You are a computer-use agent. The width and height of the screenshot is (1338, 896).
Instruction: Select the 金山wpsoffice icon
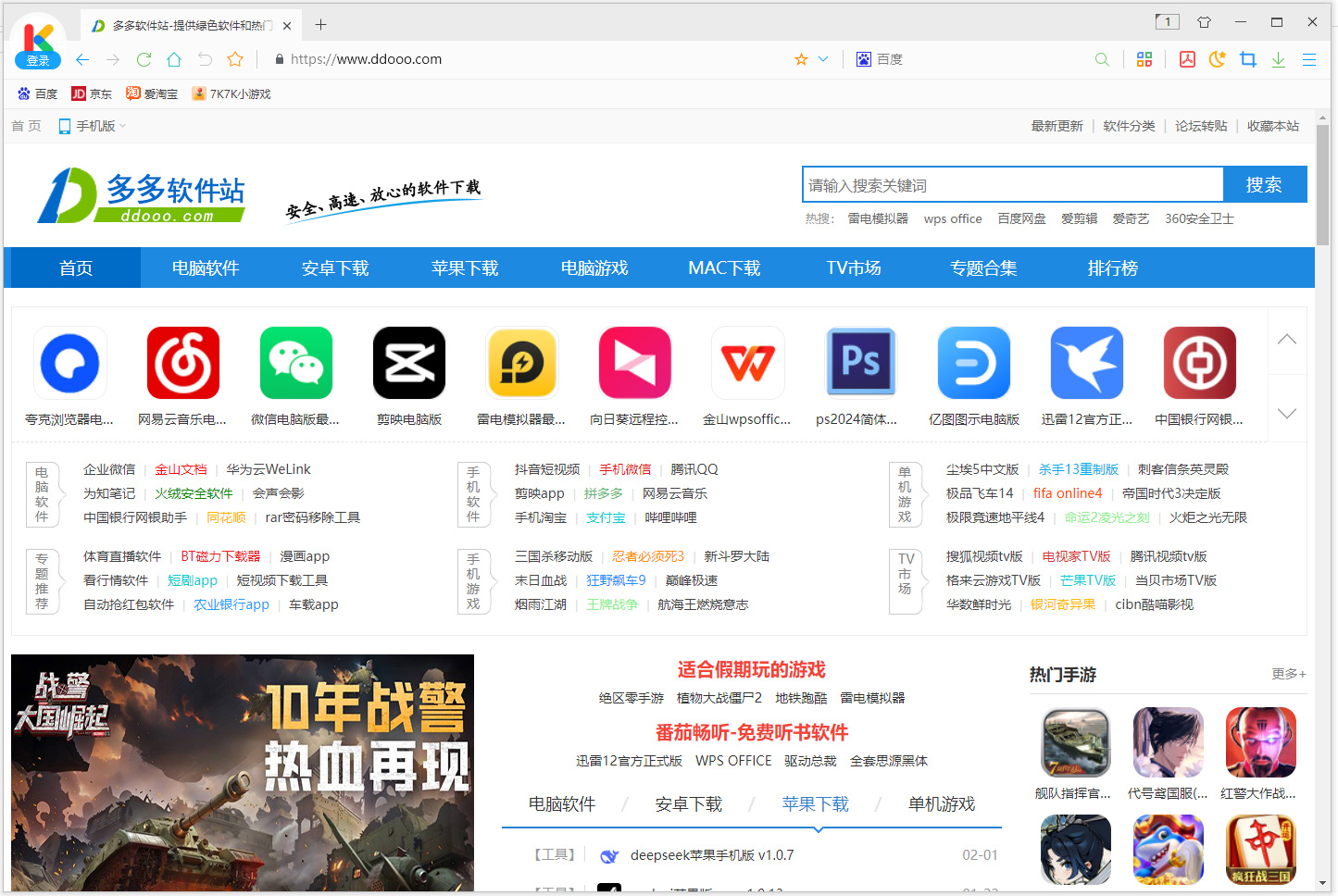tap(747, 362)
